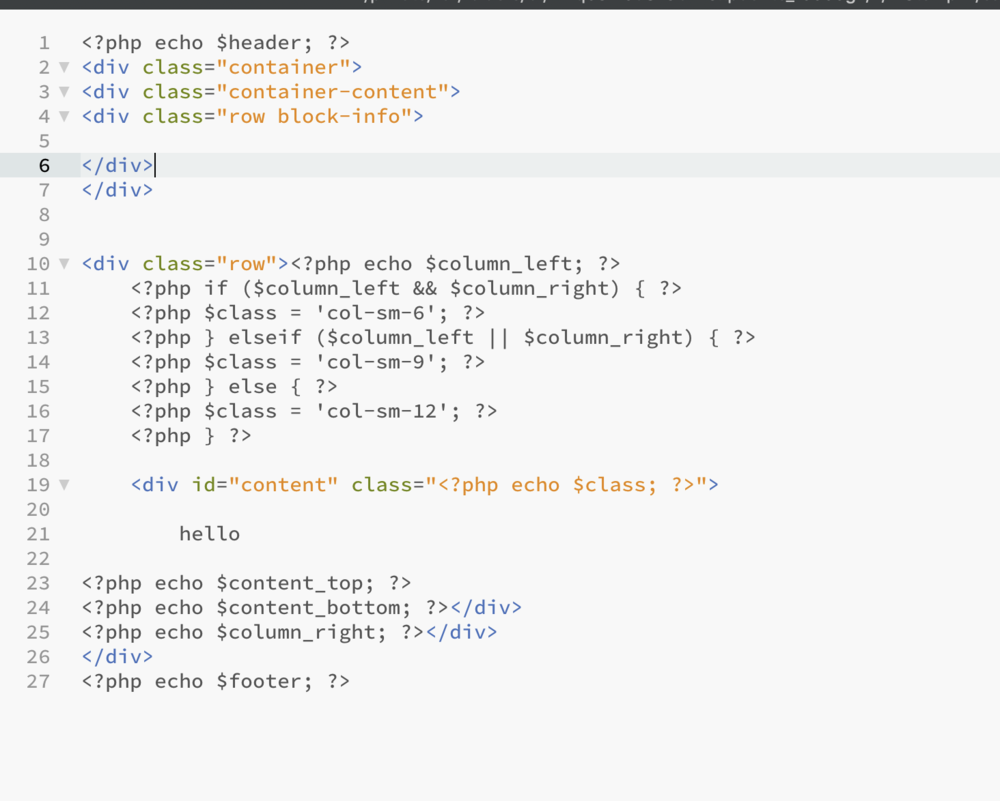Click line number 21 in the gutter
The image size is (1000, 801).
[x=38, y=534]
